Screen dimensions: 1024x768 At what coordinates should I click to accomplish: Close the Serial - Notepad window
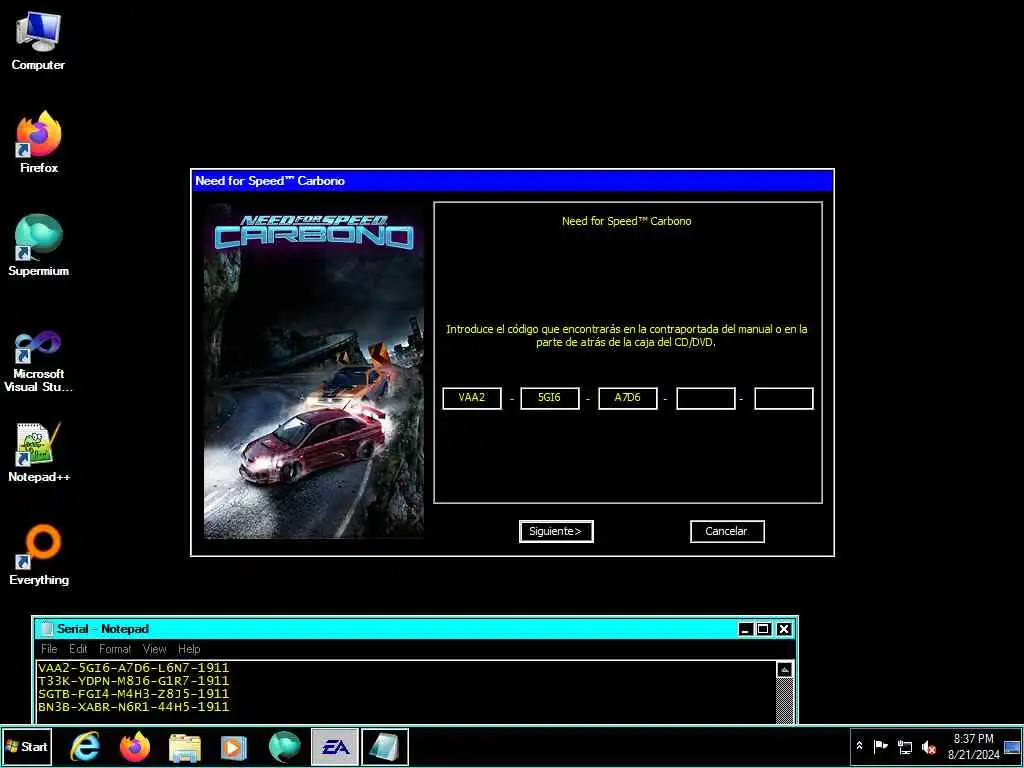(784, 629)
